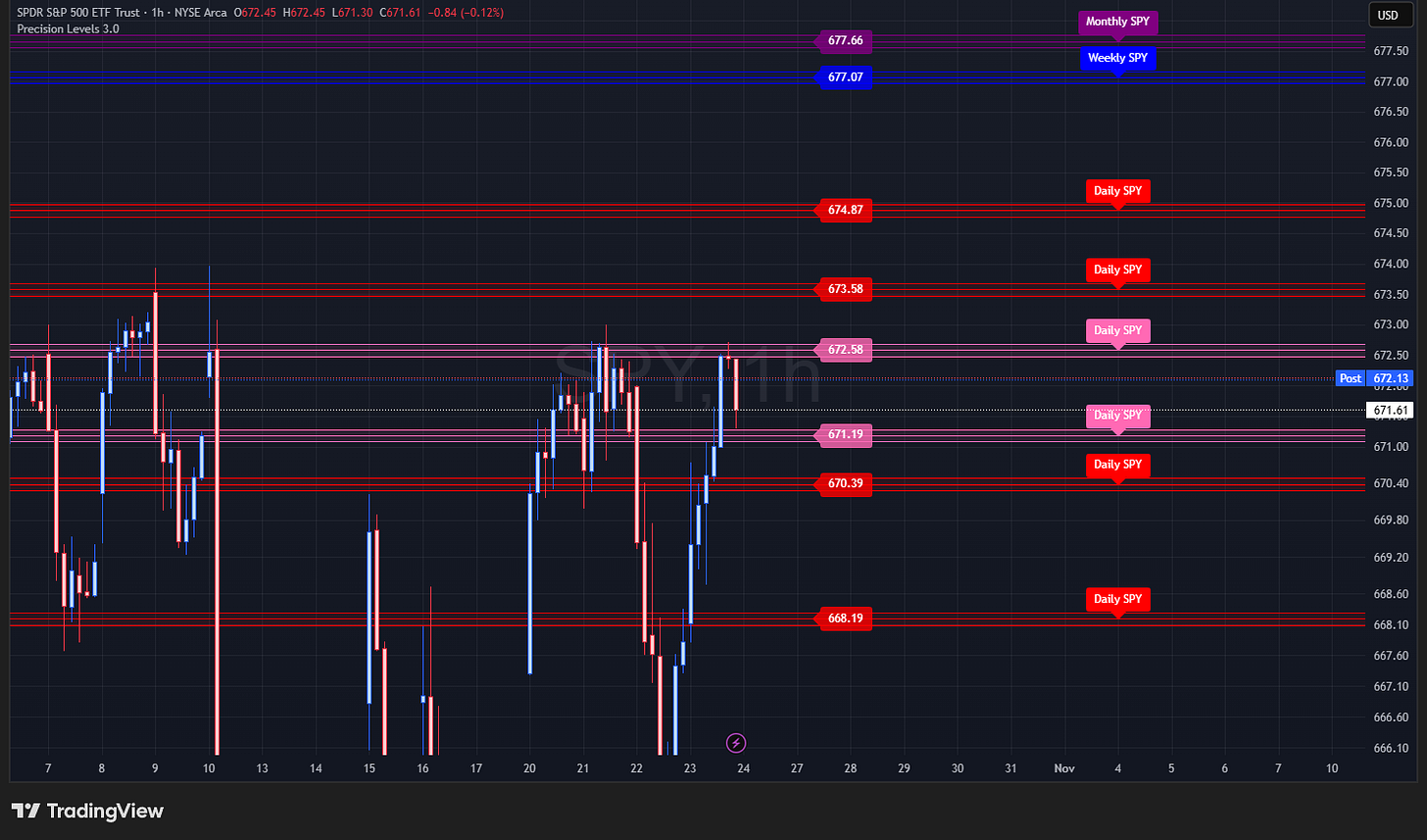Select the 672.58 pink price label
Screen dimensions: 1427x840
(x=844, y=350)
